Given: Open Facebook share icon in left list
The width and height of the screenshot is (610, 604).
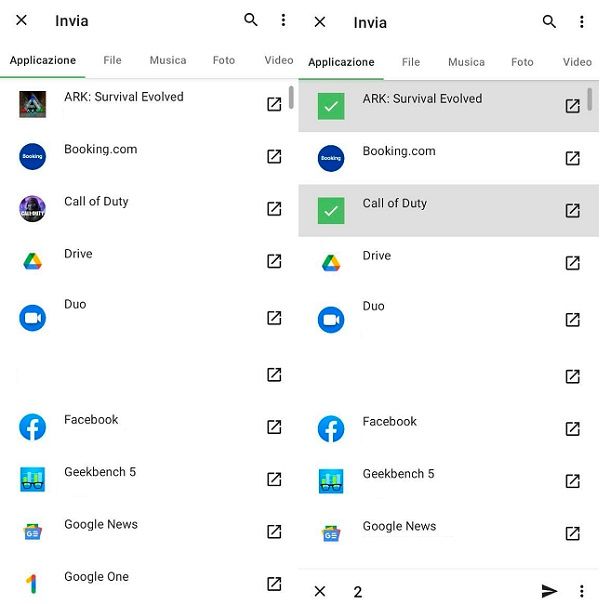Looking at the screenshot, I should pyautogui.click(x=274, y=427).
